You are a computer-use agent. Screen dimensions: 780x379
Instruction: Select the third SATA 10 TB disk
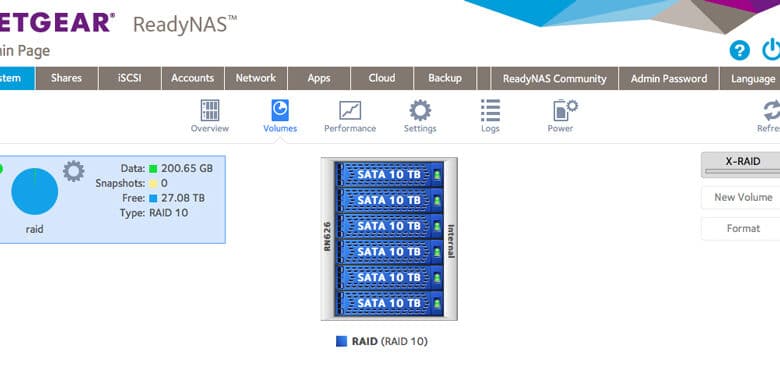[x=389, y=226]
